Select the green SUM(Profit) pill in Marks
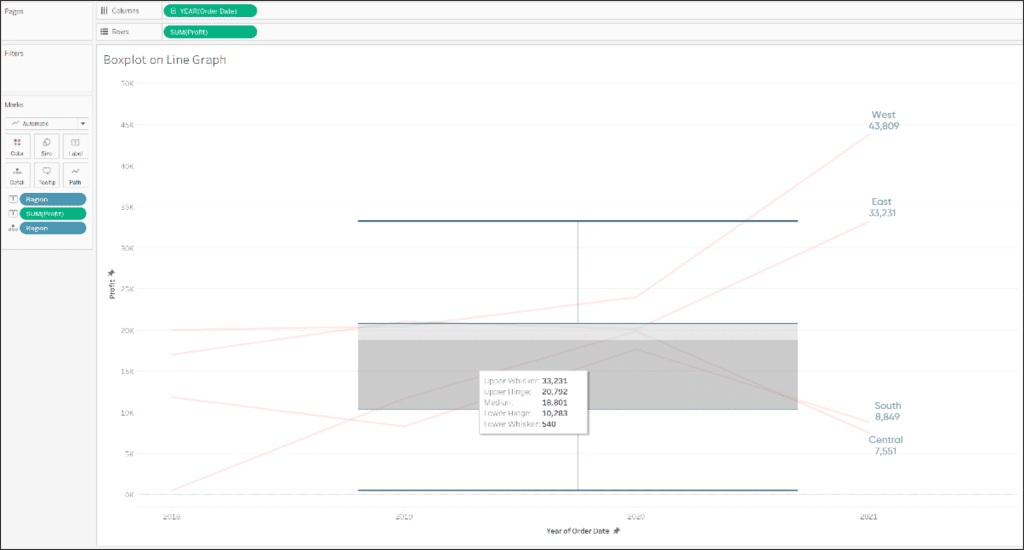Viewport: 1024px width, 550px height. click(53, 214)
